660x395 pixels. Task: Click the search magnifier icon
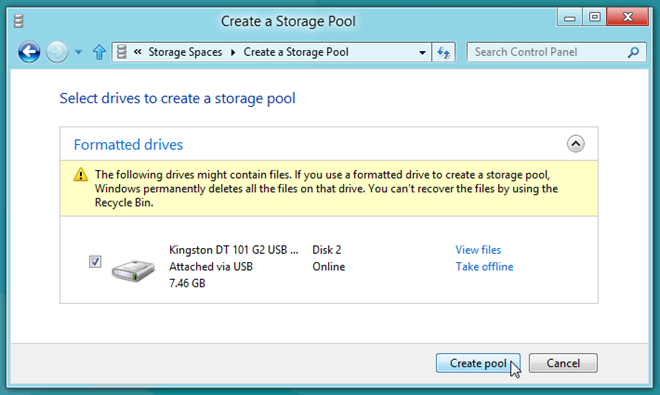(633, 52)
